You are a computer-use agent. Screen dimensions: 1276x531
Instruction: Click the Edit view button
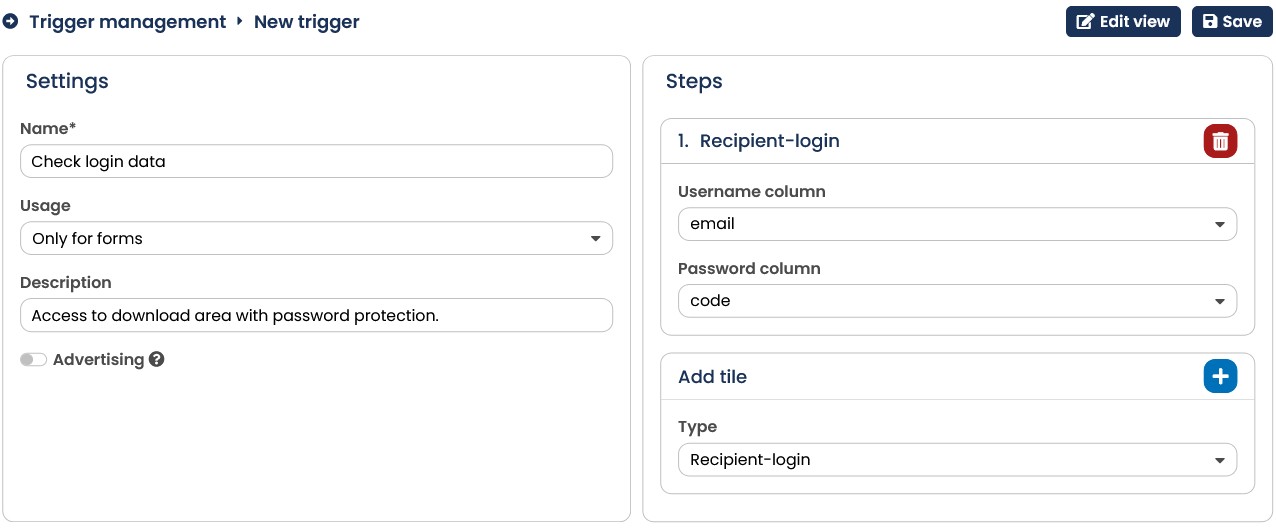(1123, 21)
